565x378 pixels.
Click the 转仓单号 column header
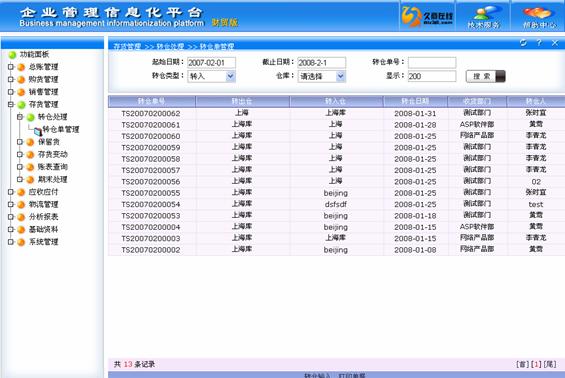coord(152,101)
